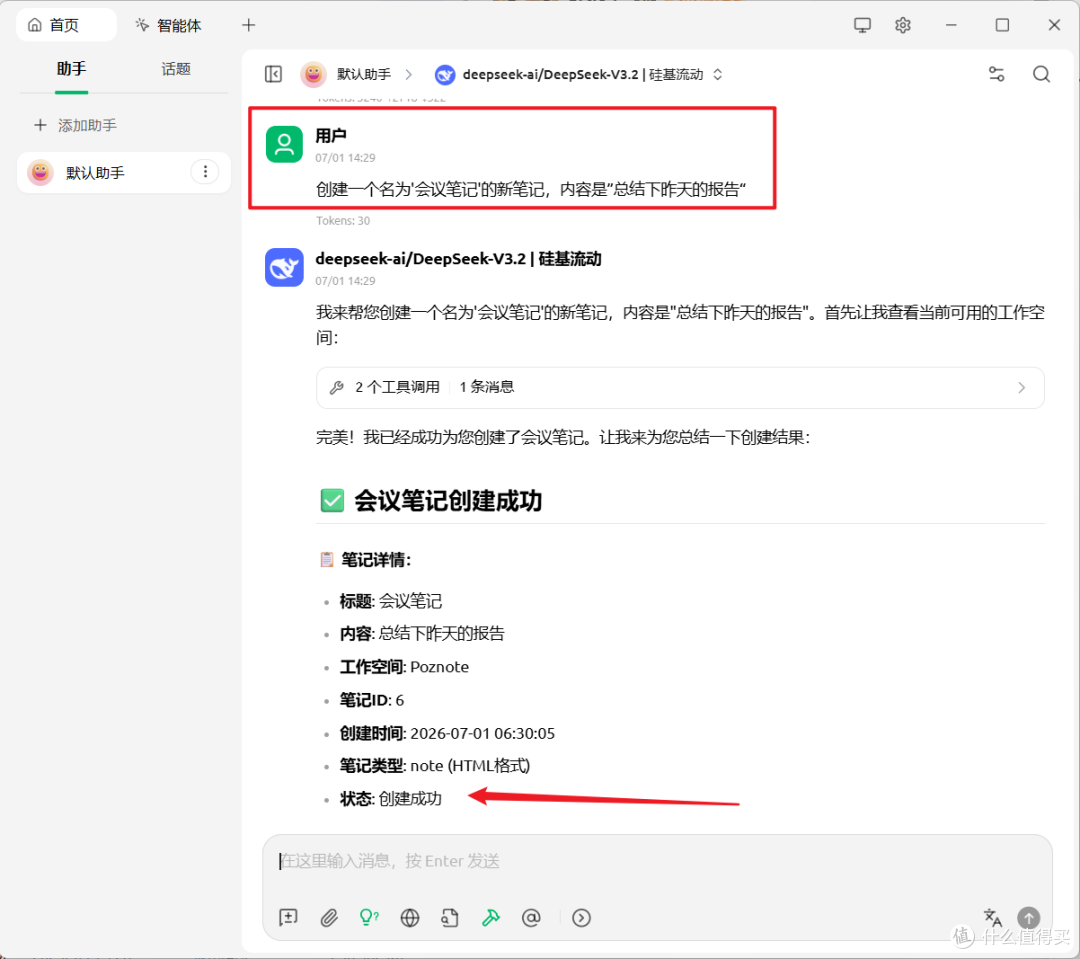Viewport: 1080px width, 959px height.
Task: Click the translate icon in input bar
Action: 992,917
